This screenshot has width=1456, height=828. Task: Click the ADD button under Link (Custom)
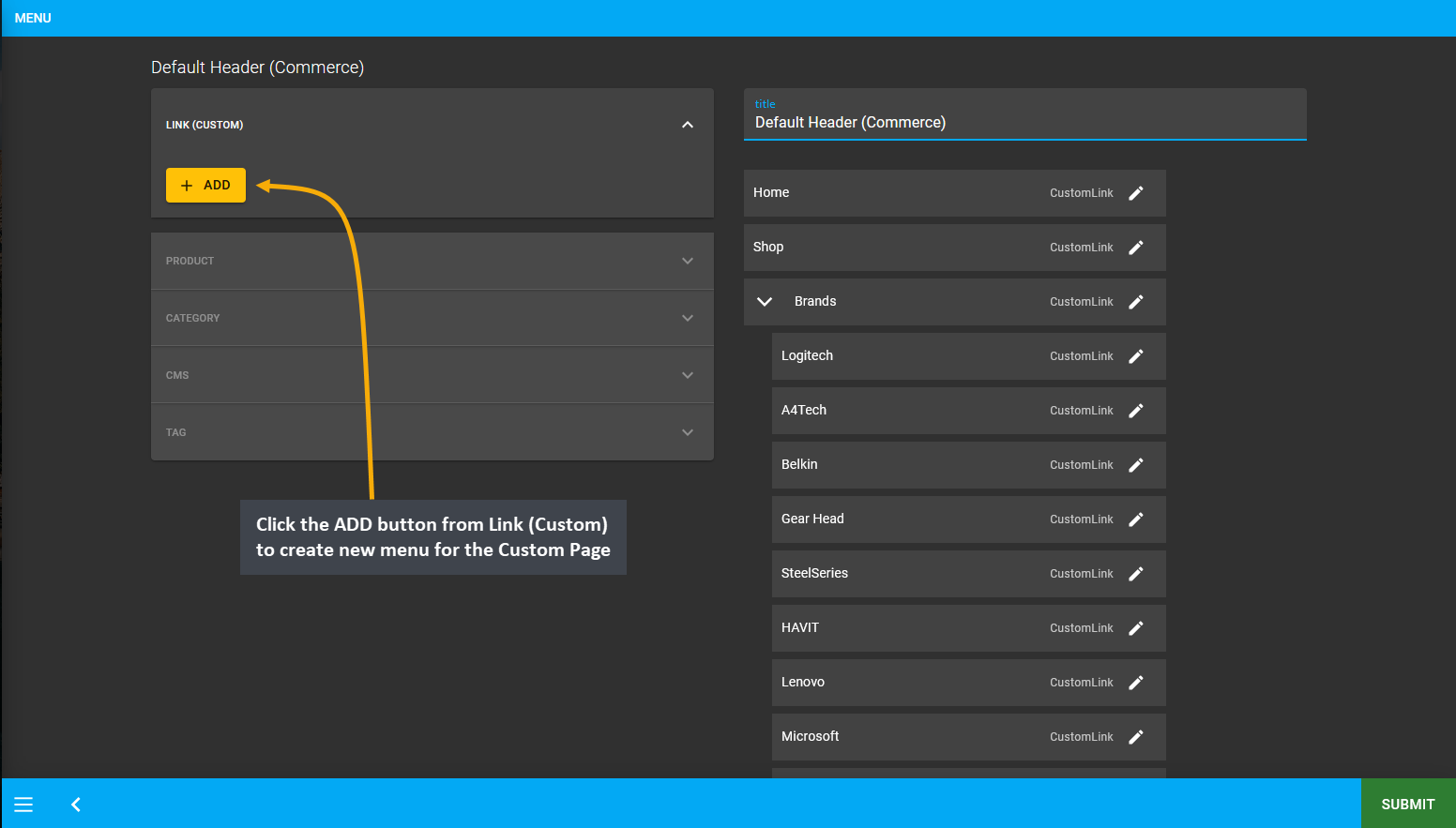click(x=205, y=185)
